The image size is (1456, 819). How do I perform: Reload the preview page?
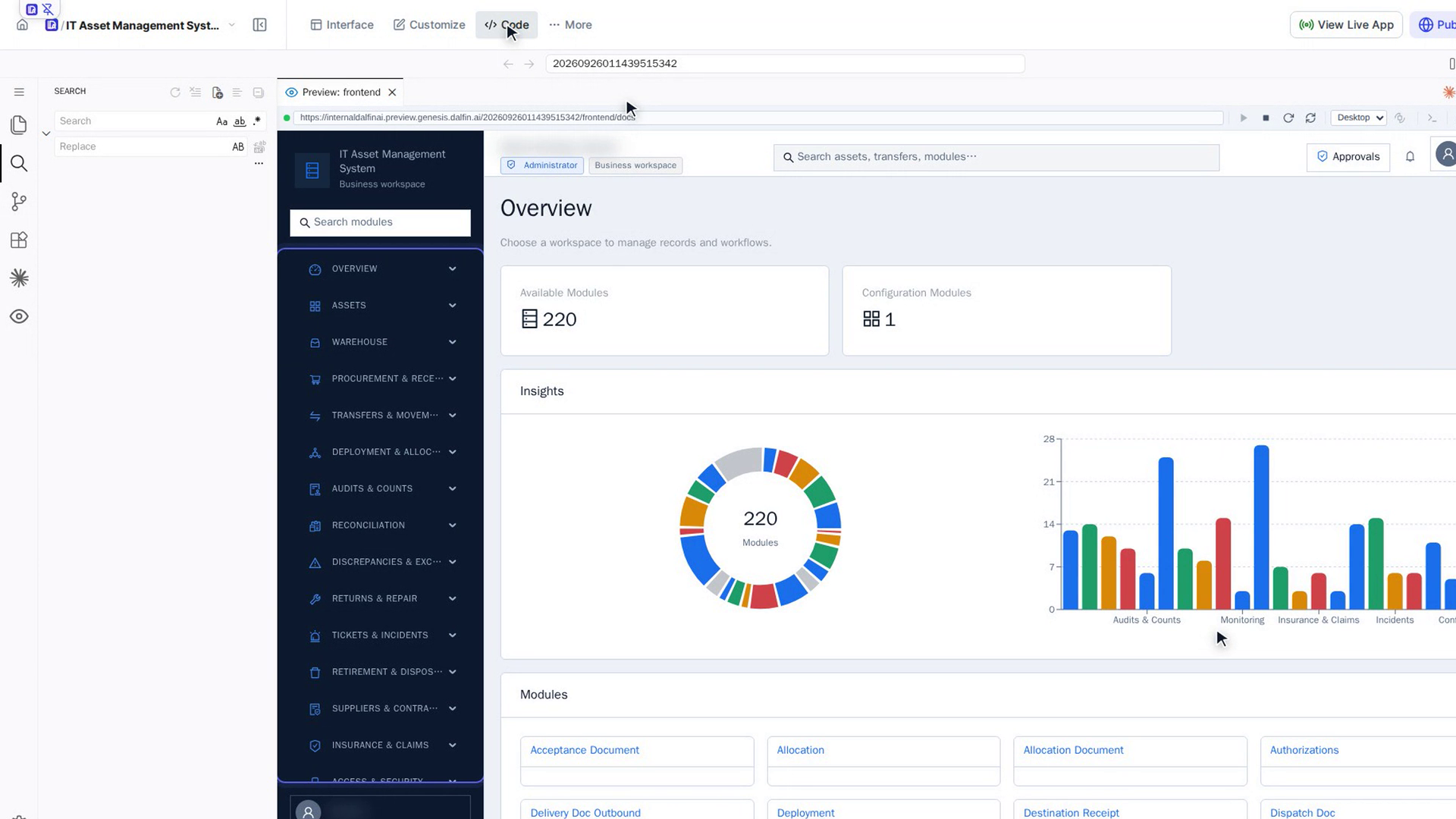[x=1288, y=118]
